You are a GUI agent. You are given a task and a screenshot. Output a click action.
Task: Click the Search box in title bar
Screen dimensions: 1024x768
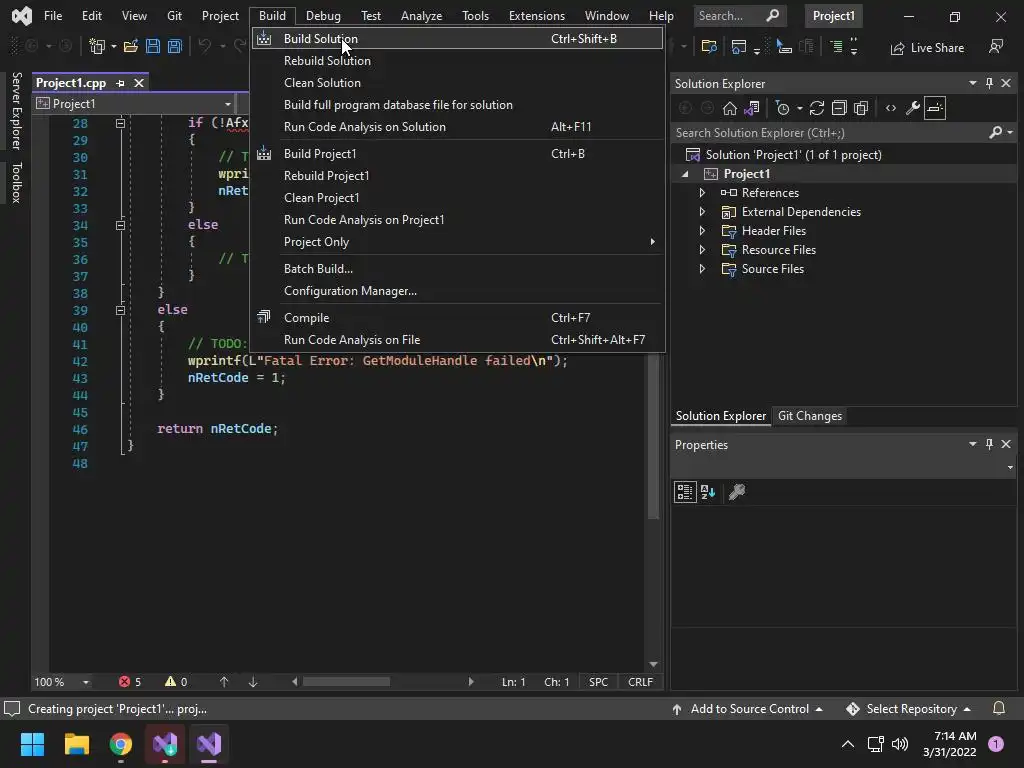(x=738, y=16)
